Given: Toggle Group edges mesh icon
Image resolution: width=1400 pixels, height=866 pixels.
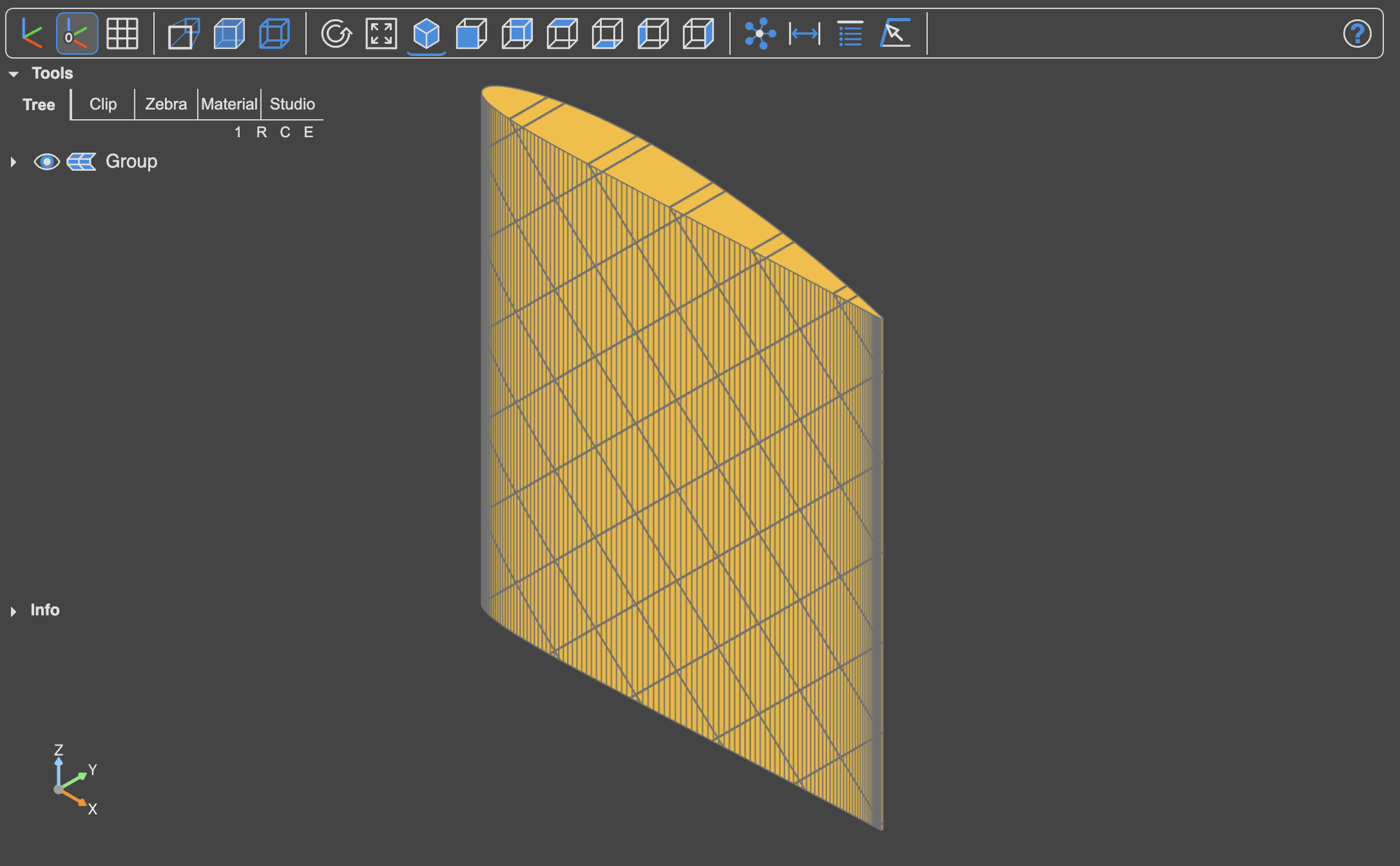Looking at the screenshot, I should 81,162.
